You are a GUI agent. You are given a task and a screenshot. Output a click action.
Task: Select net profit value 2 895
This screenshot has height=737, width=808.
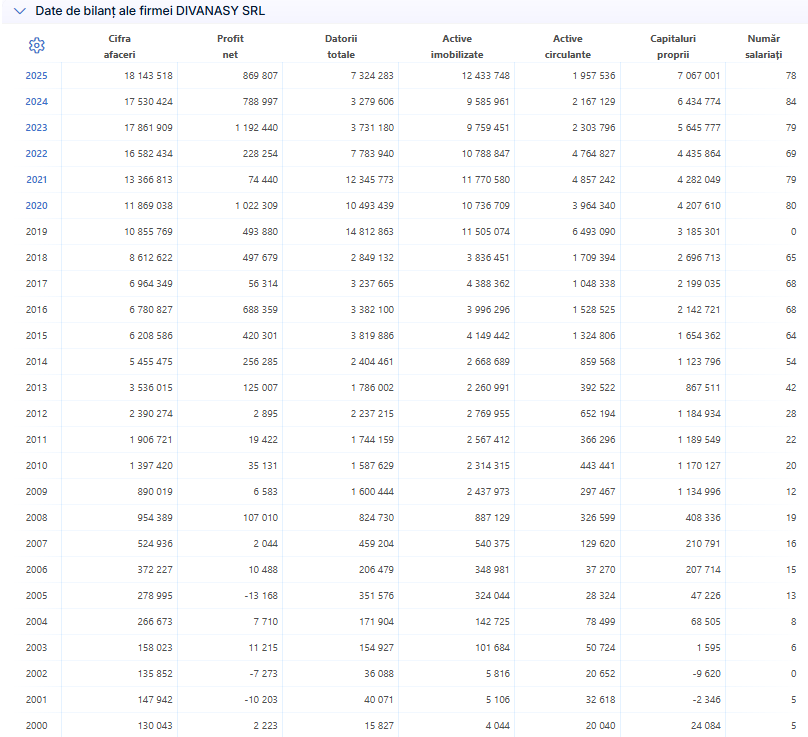tap(265, 414)
